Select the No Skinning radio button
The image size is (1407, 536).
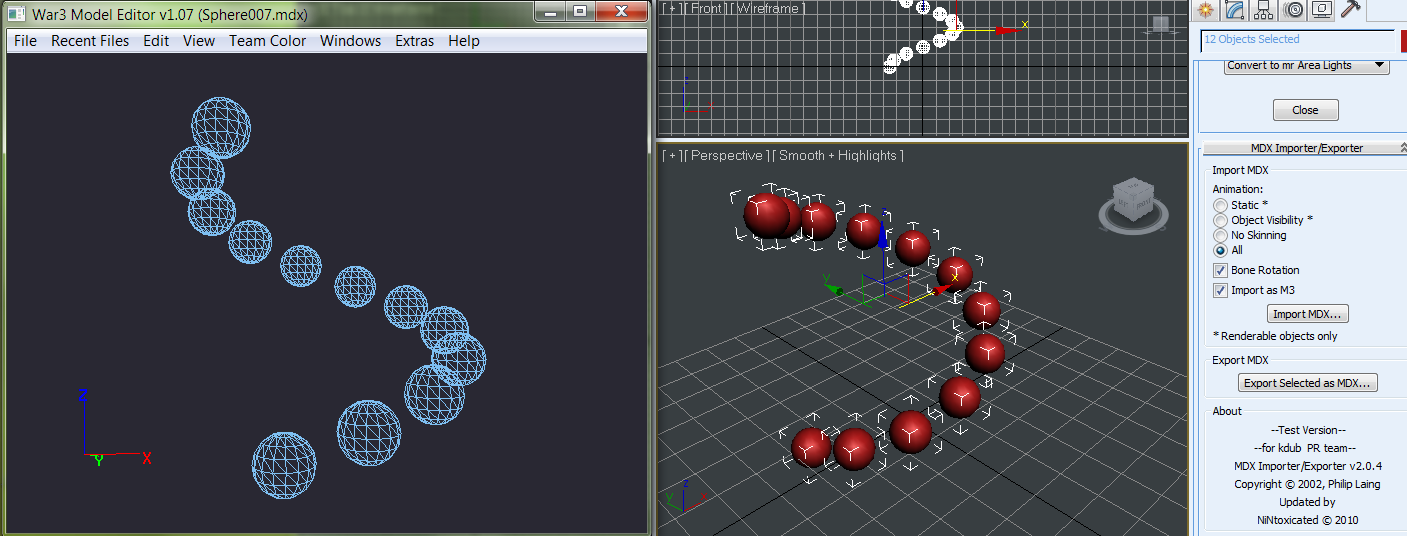[1220, 235]
